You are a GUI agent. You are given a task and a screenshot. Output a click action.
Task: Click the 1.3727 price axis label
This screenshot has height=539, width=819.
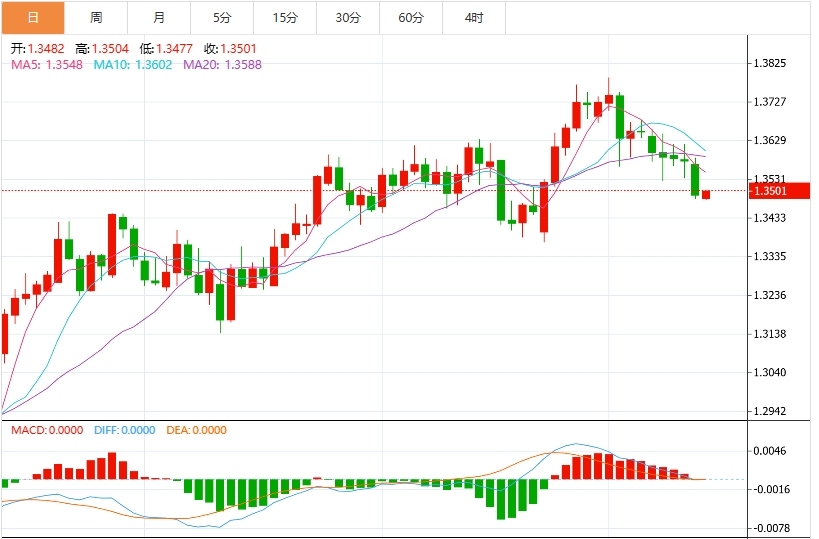[770, 102]
